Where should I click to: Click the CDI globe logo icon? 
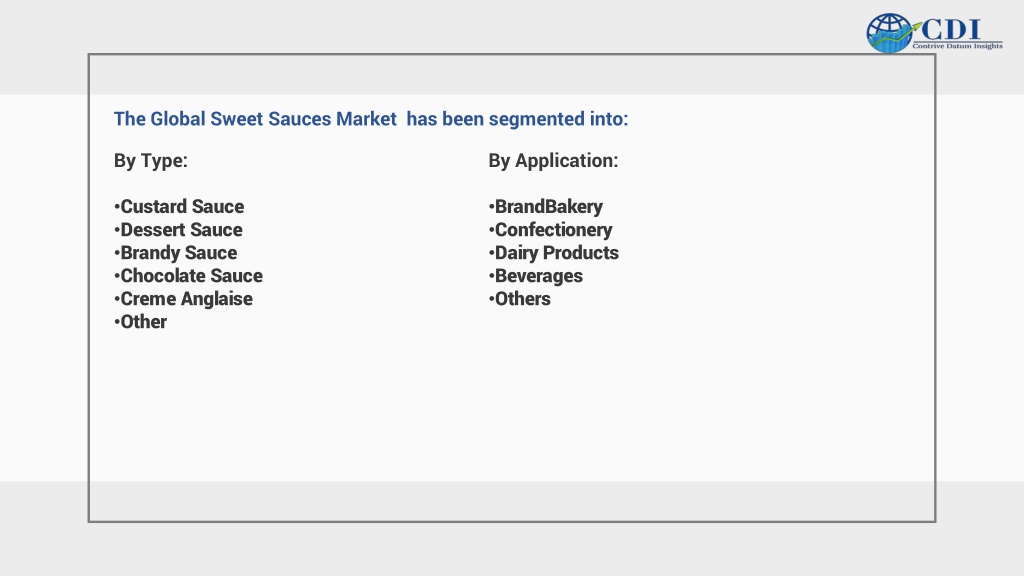pos(889,33)
